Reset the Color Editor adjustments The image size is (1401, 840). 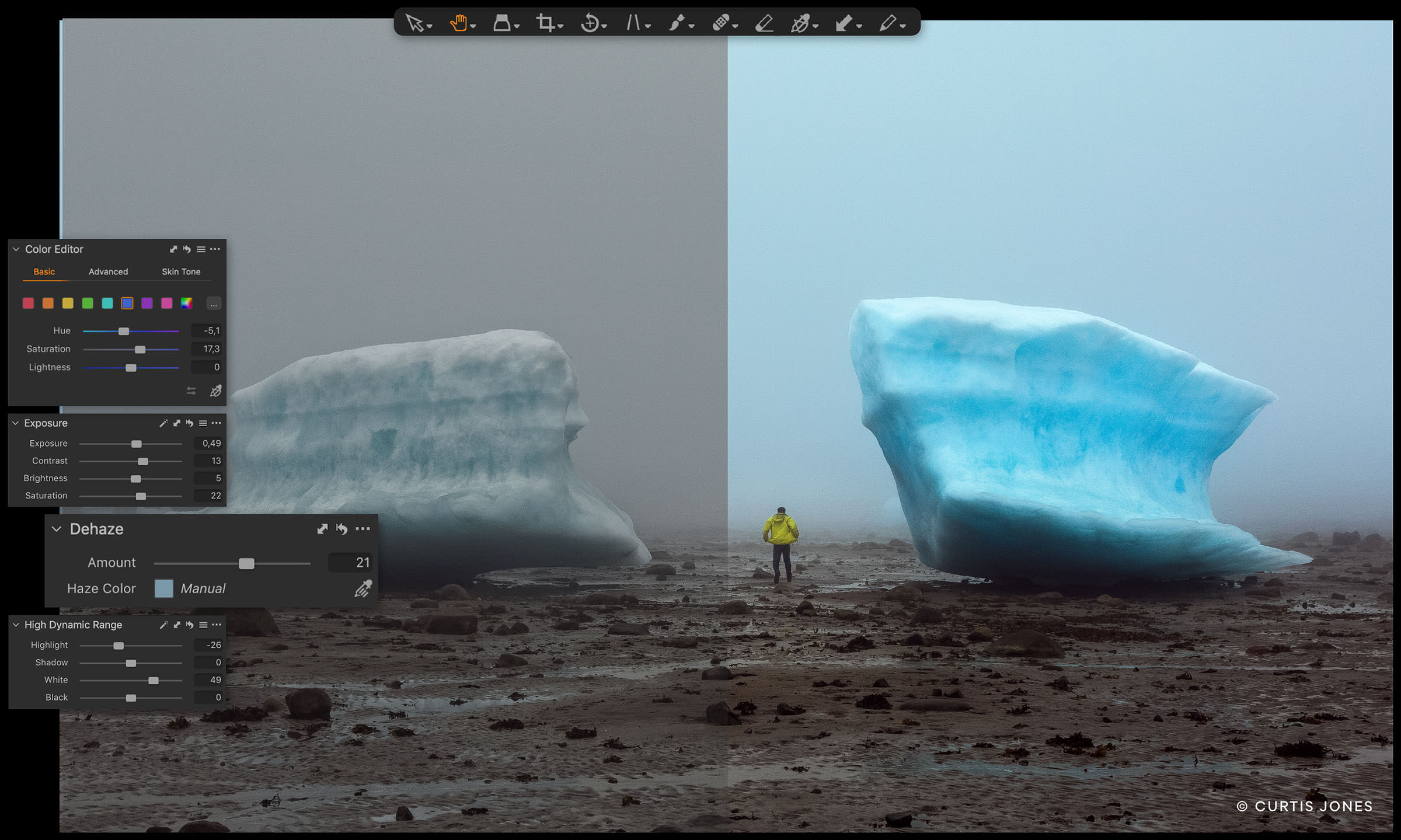[x=187, y=249]
